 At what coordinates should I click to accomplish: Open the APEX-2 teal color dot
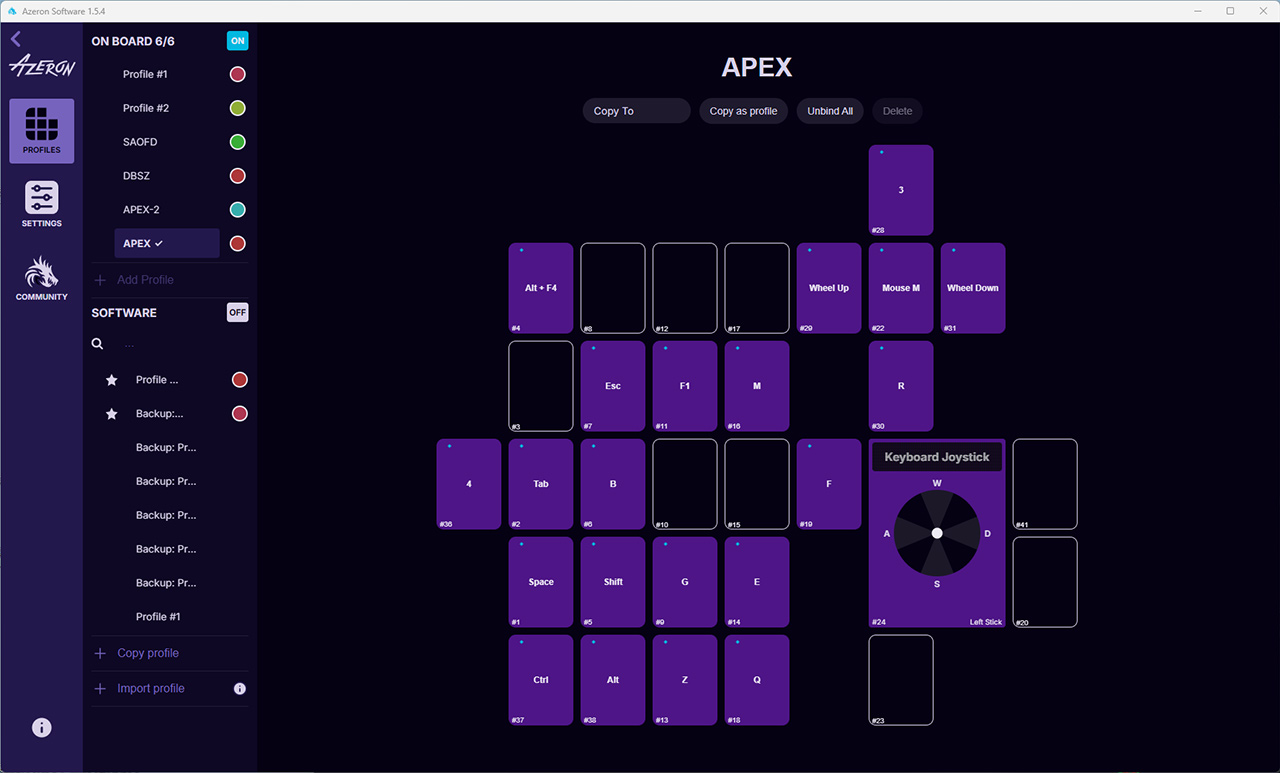click(238, 210)
